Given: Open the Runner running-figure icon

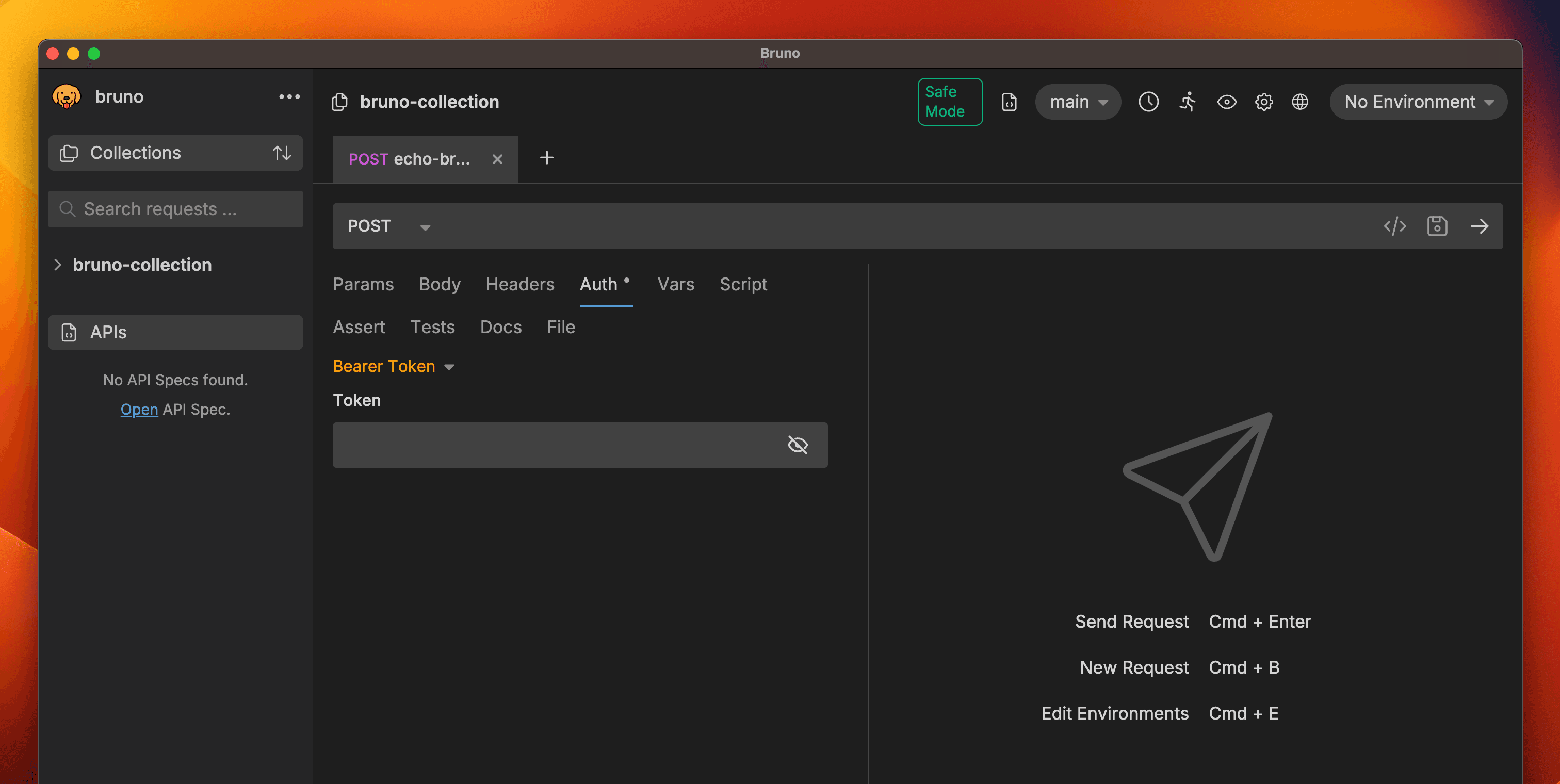Looking at the screenshot, I should 1188,102.
